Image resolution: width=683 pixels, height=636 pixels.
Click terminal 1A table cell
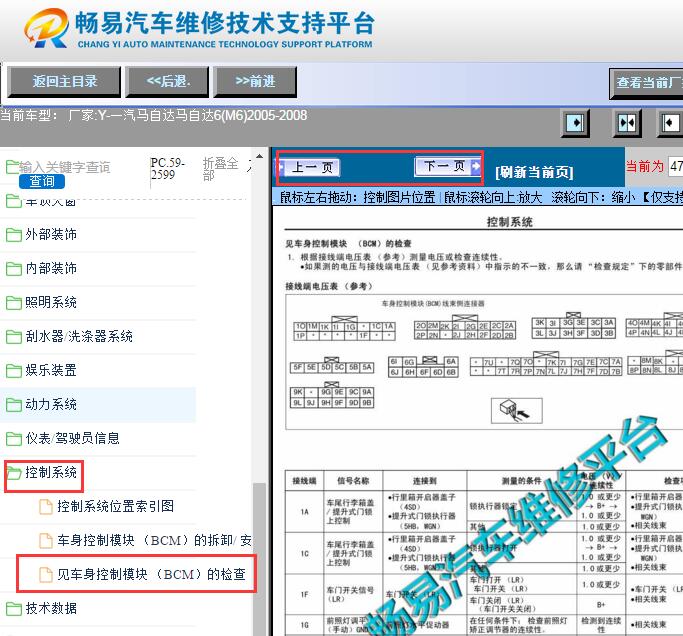pos(304,511)
